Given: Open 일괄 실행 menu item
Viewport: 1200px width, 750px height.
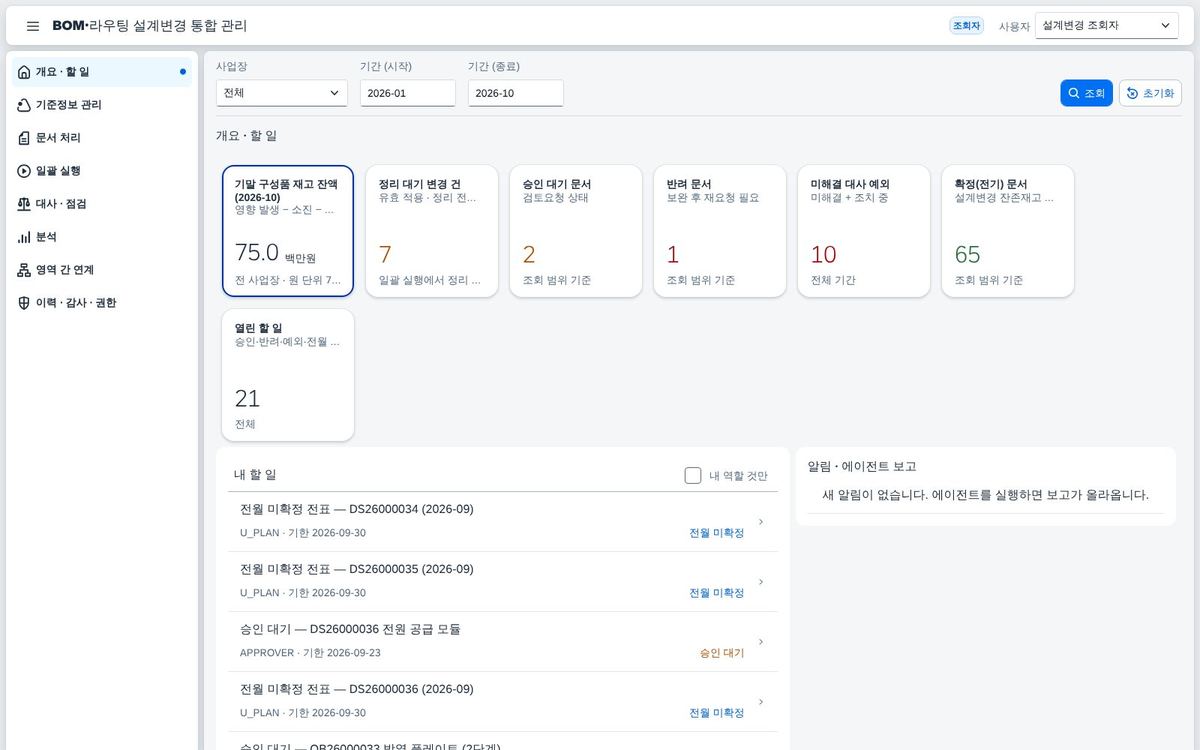Looking at the screenshot, I should click(x=102, y=171).
